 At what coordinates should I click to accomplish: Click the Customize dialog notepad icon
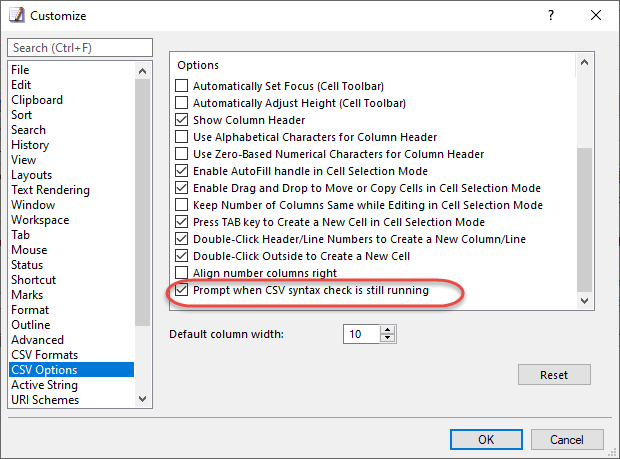coord(17,15)
